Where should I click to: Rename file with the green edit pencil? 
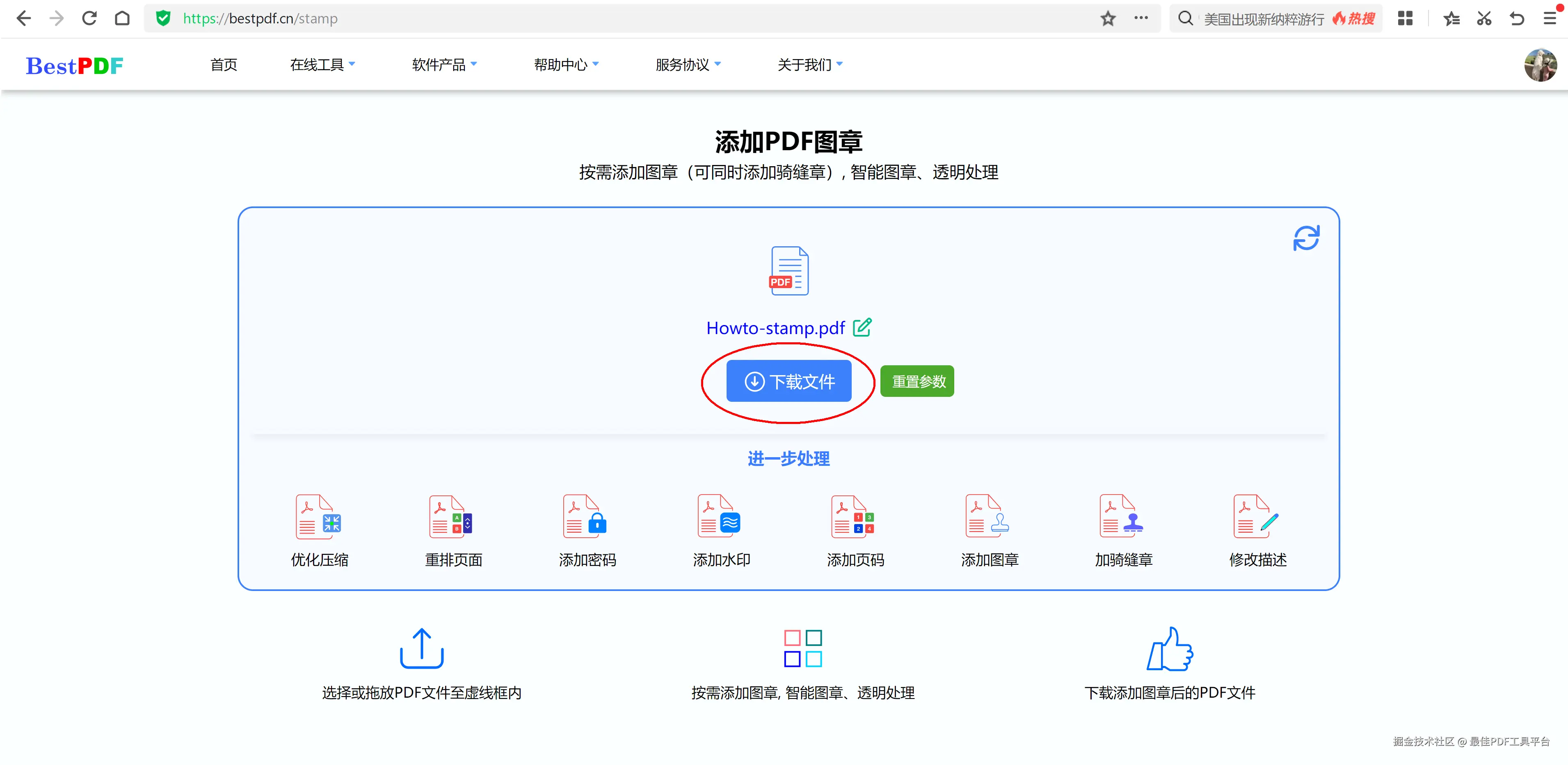click(x=862, y=328)
